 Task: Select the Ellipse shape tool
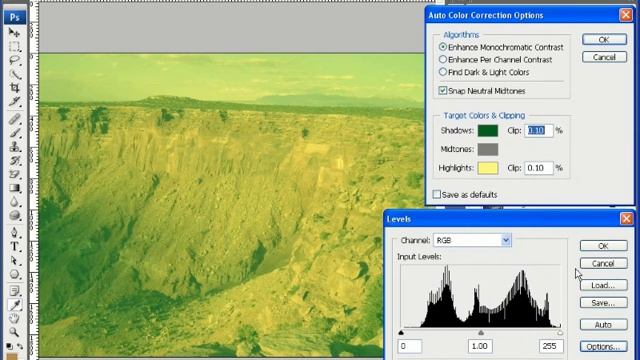14,274
